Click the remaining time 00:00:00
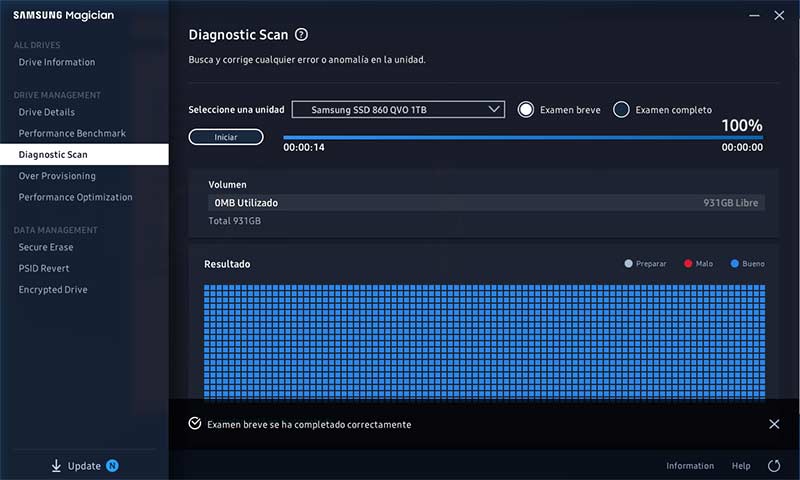 click(742, 147)
